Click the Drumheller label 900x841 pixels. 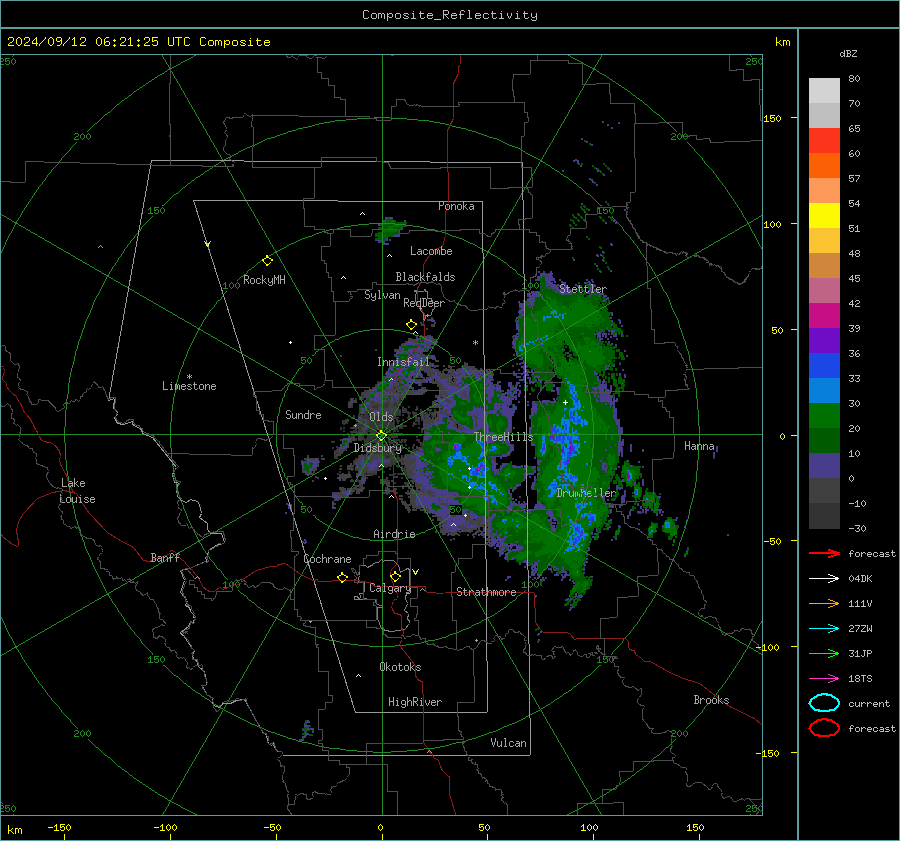click(x=586, y=493)
